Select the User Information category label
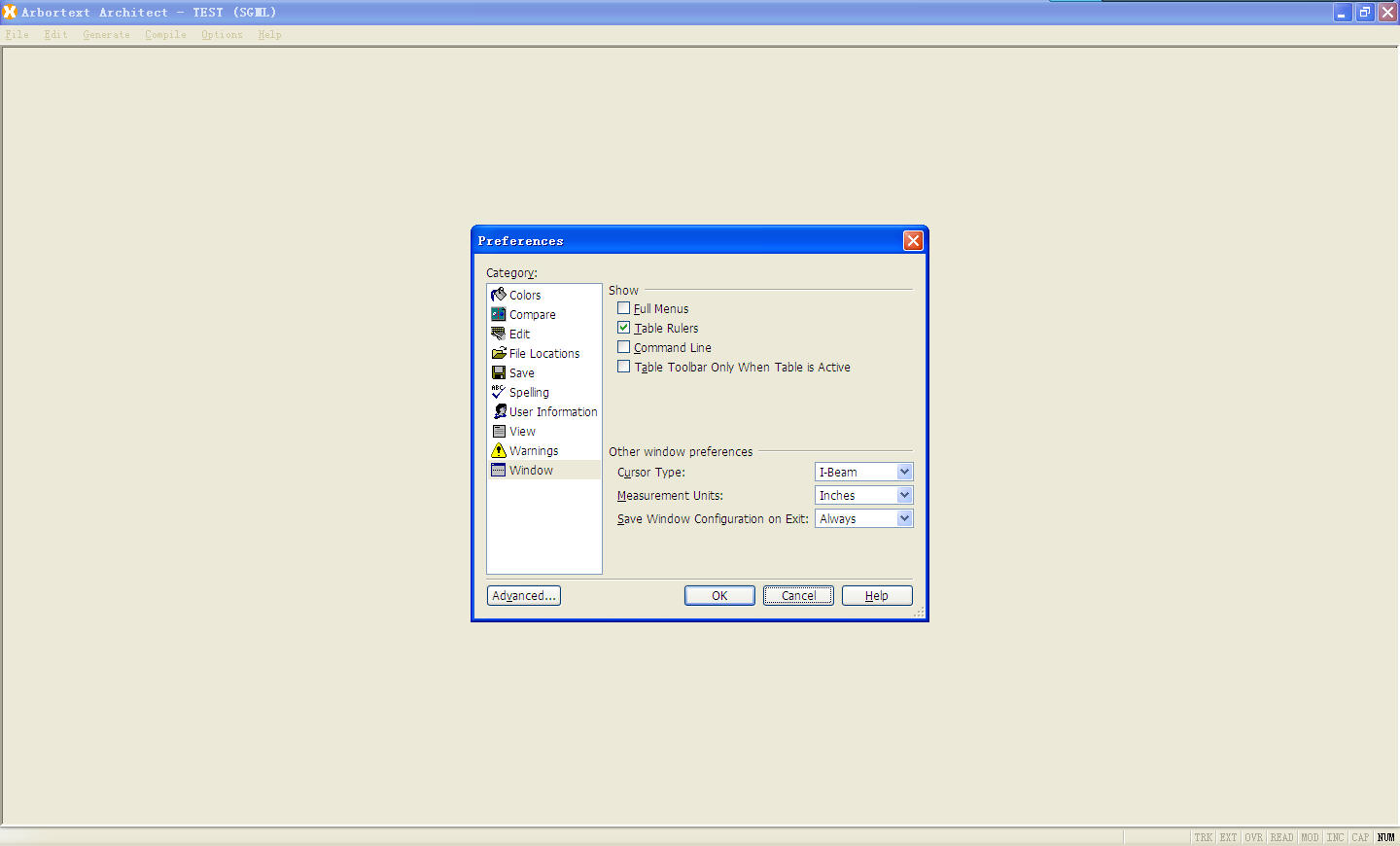The height and width of the screenshot is (846, 1400). (x=553, y=411)
